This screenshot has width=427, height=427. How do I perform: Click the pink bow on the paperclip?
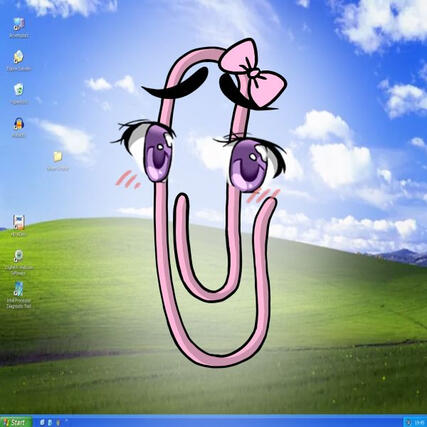pyautogui.click(x=253, y=73)
